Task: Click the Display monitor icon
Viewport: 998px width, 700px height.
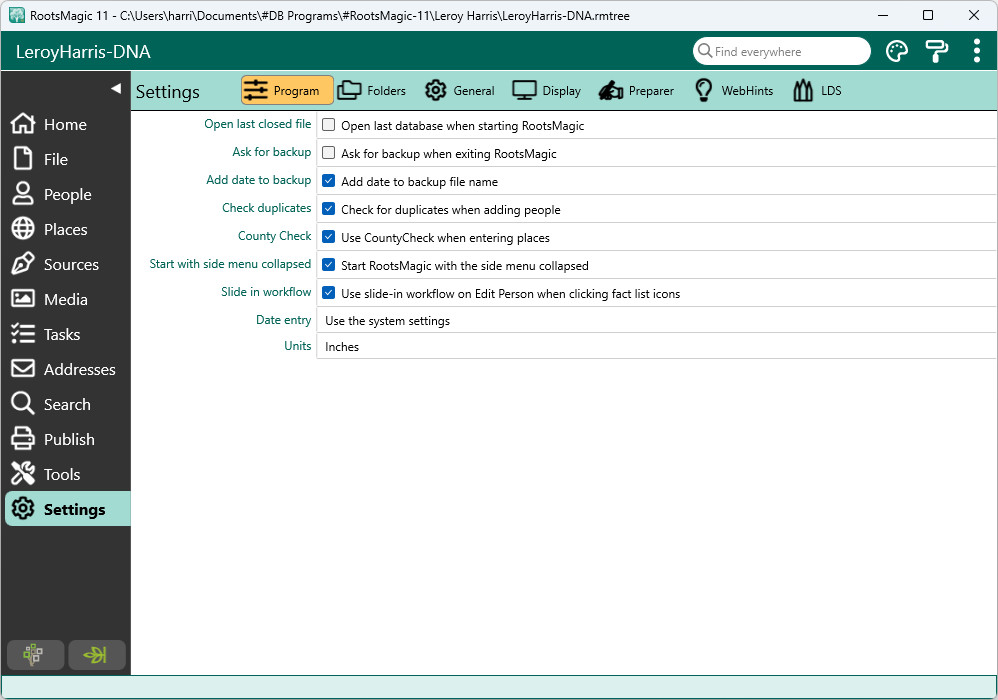Action: (x=524, y=90)
